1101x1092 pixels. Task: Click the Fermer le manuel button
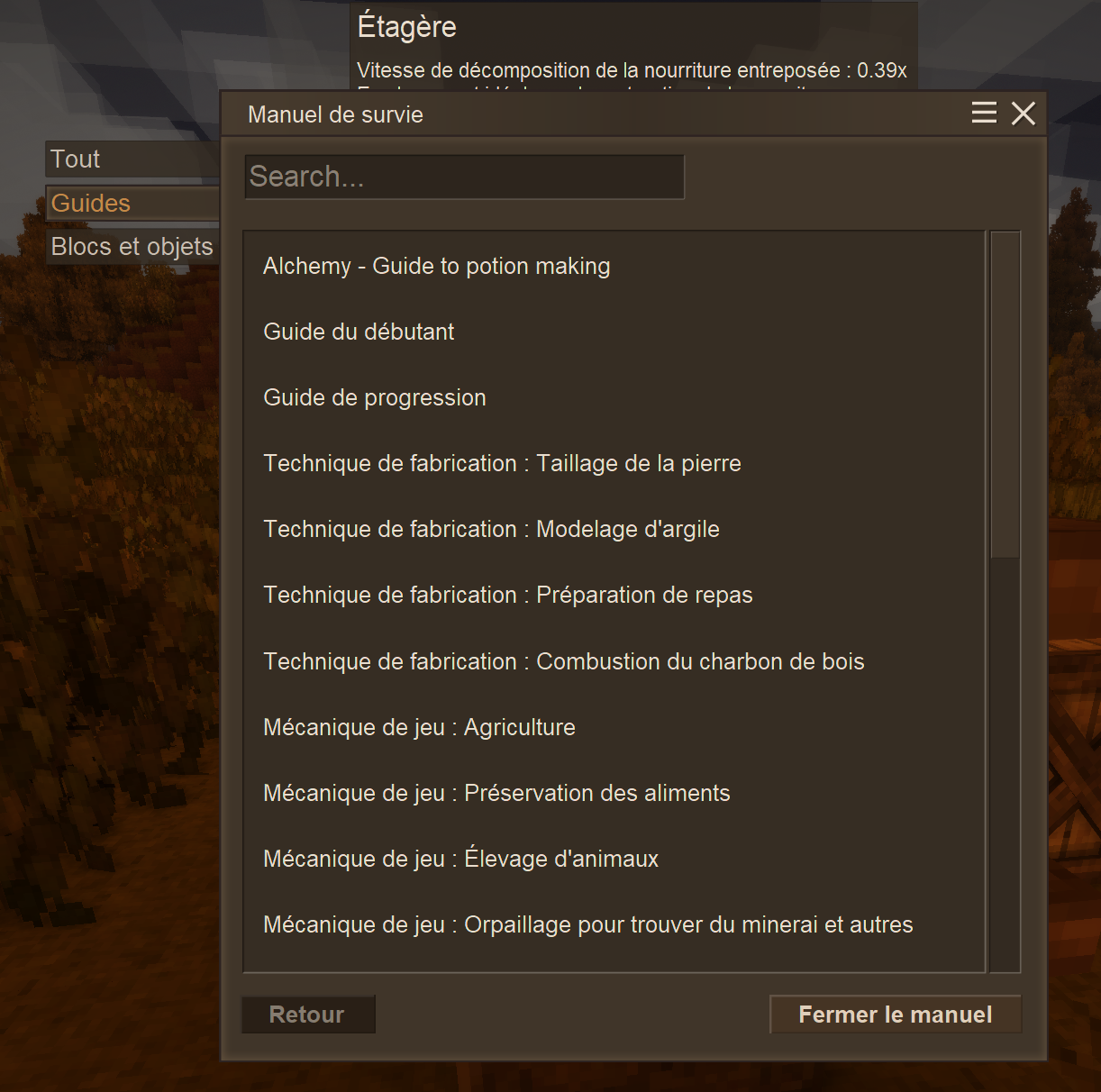coord(896,1015)
